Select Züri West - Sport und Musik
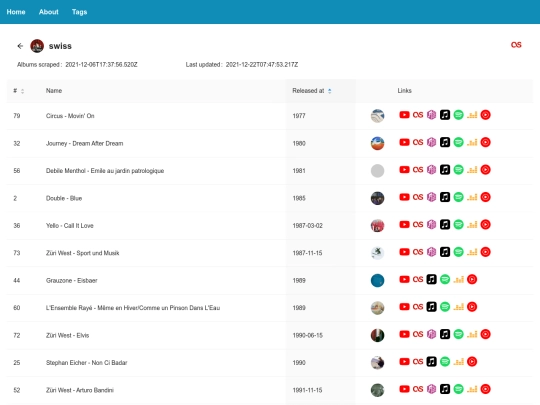540x405 pixels. [x=82, y=253]
